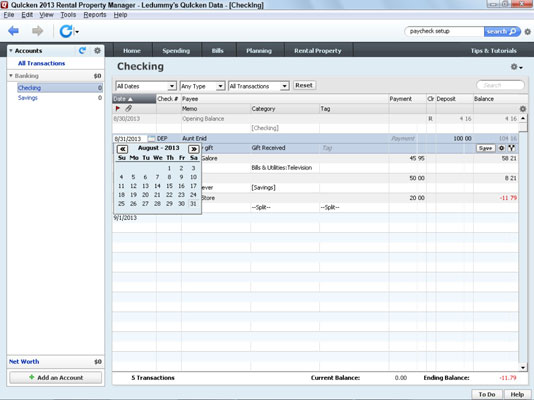Click the gray Forward arrow

tap(37, 31)
